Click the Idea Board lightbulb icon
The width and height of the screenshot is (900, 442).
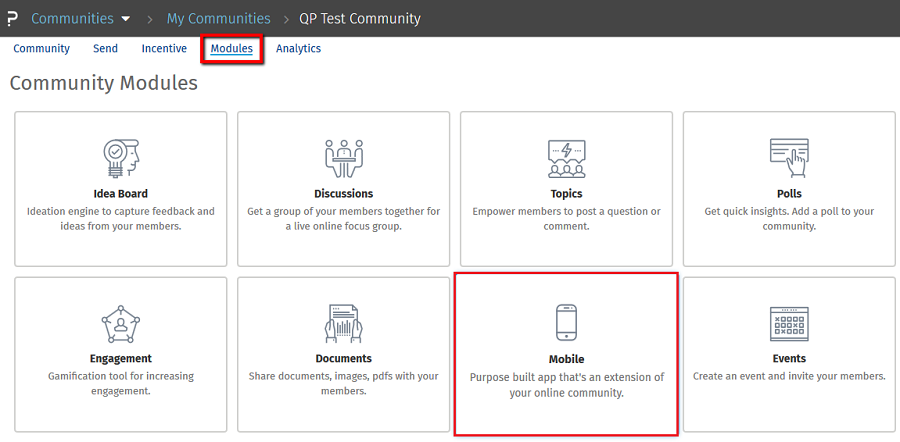point(120,158)
